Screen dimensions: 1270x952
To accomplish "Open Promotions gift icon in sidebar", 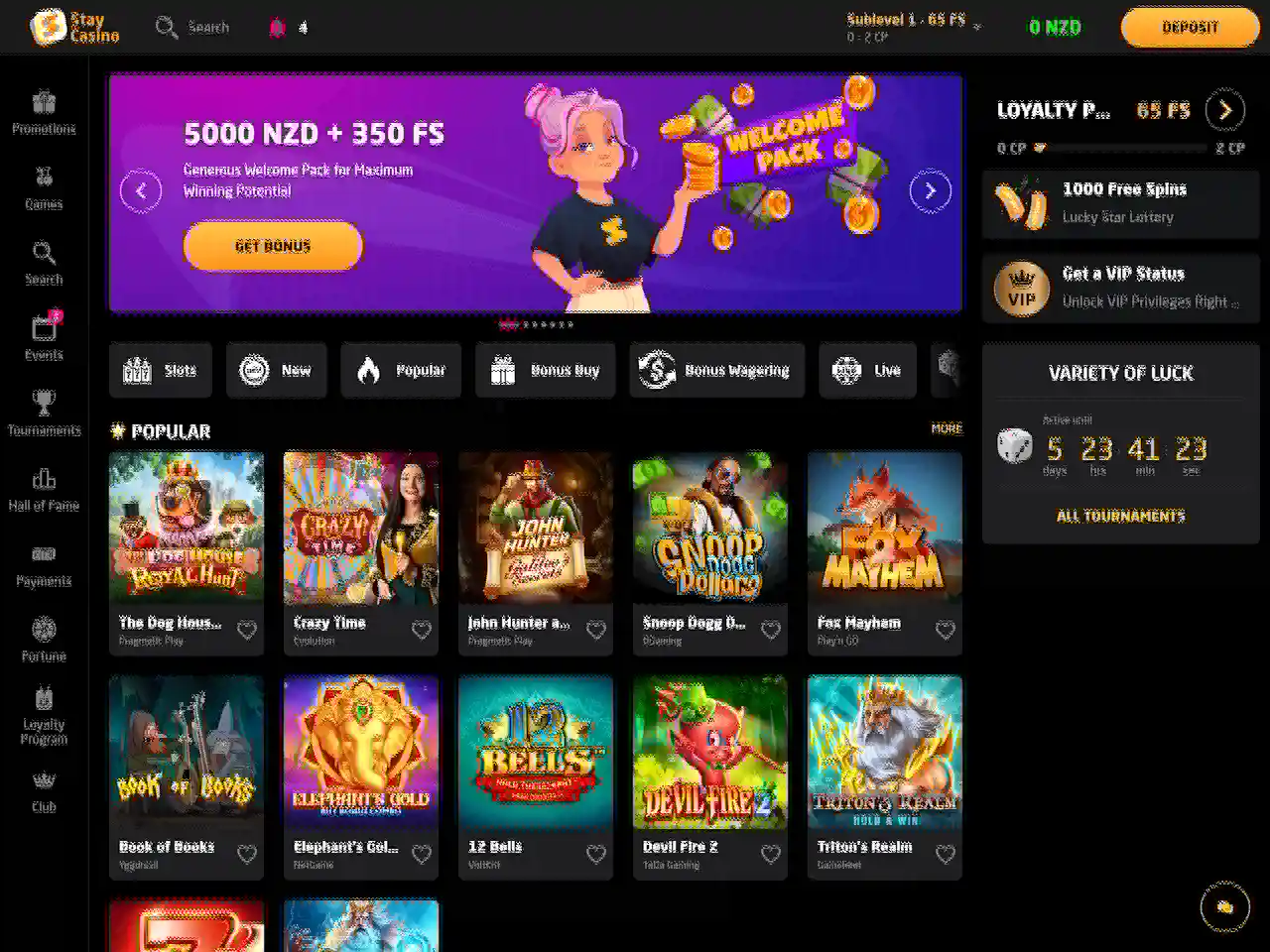I will click(x=44, y=102).
